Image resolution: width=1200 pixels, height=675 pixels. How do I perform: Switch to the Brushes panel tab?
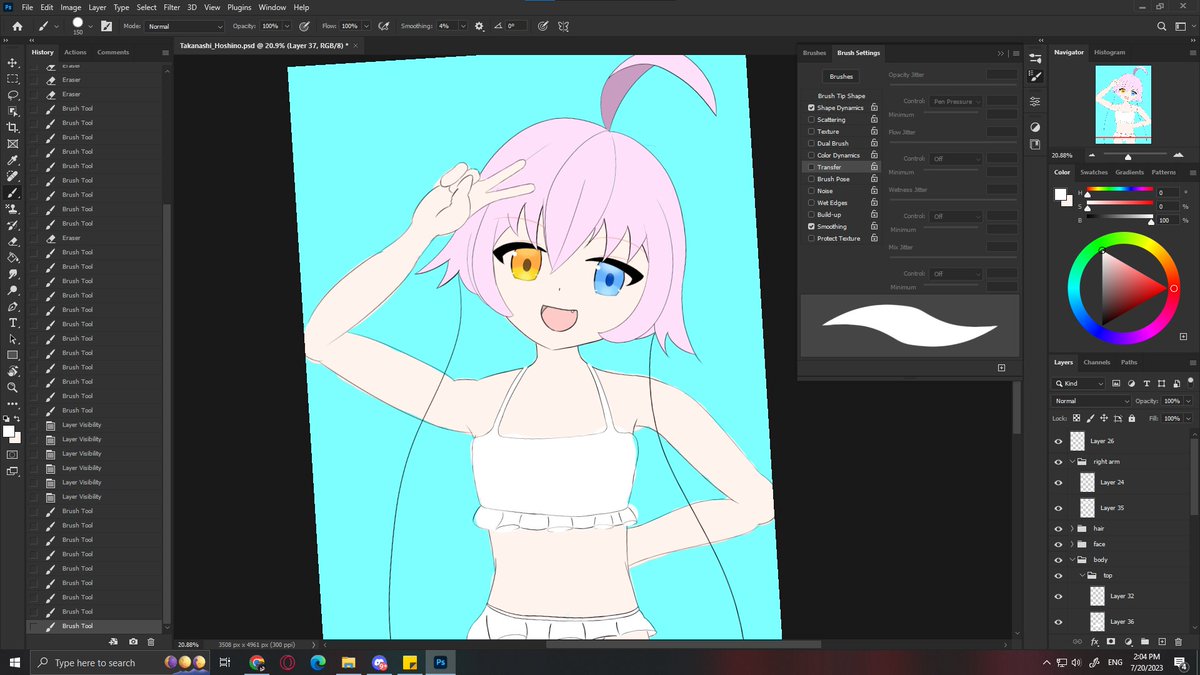815,52
